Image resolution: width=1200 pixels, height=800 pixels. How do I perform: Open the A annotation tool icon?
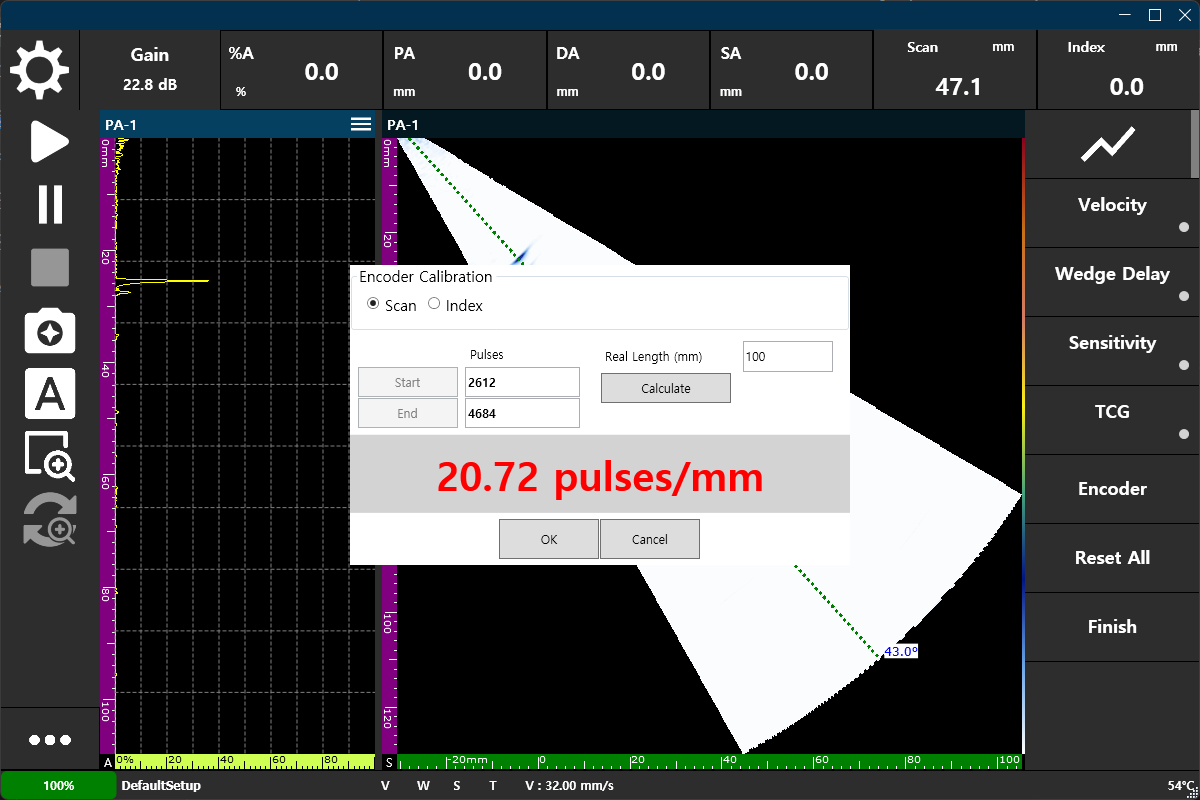(50, 395)
